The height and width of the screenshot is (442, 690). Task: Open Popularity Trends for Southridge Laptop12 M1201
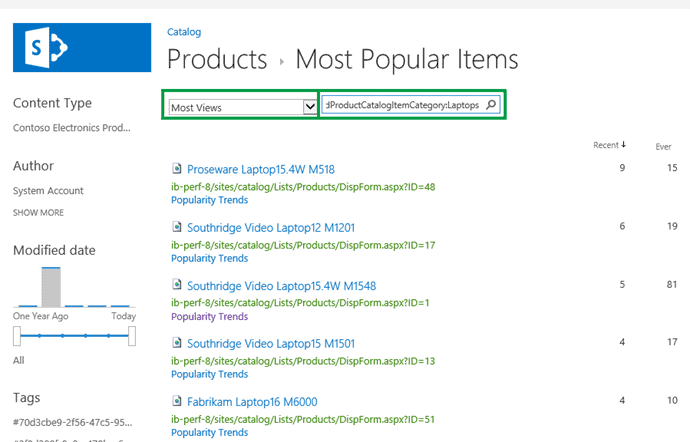tap(209, 258)
